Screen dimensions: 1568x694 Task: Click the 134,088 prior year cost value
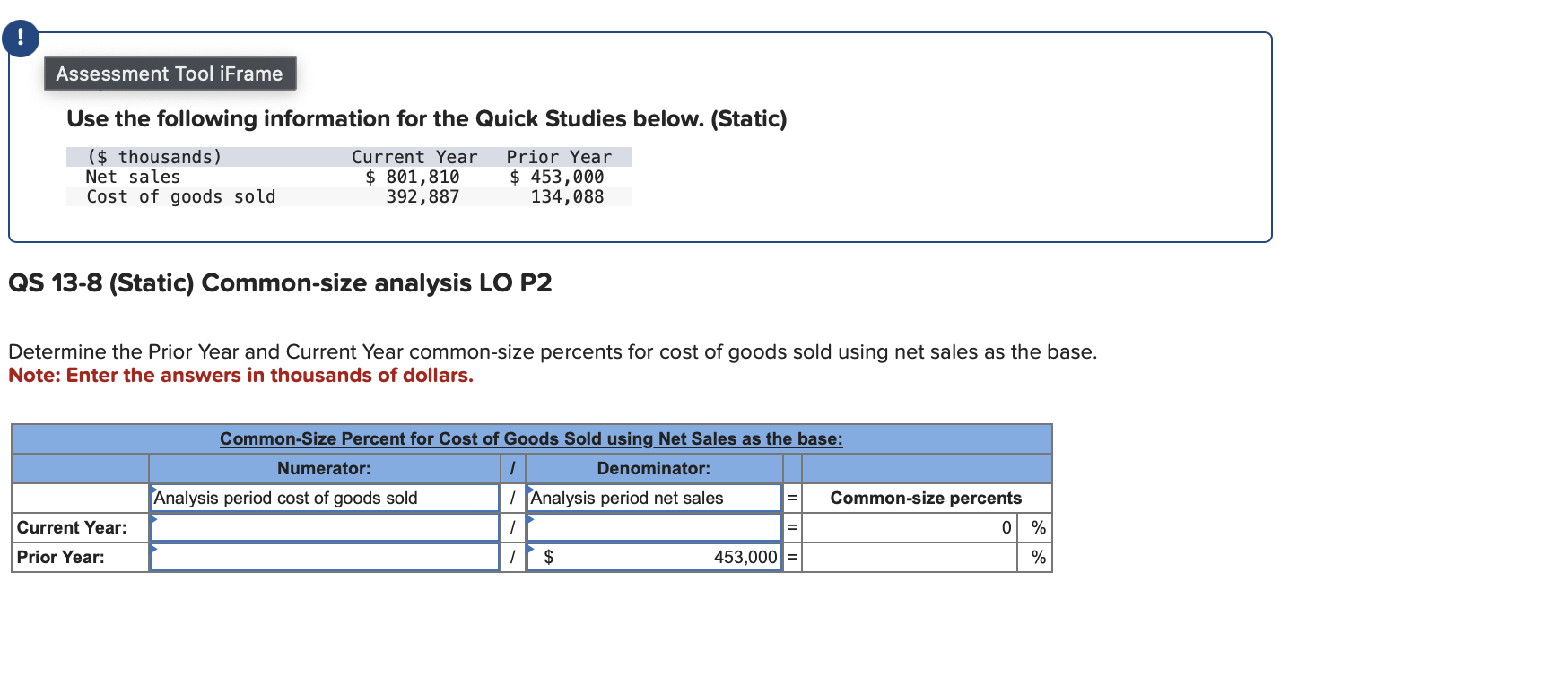[567, 196]
